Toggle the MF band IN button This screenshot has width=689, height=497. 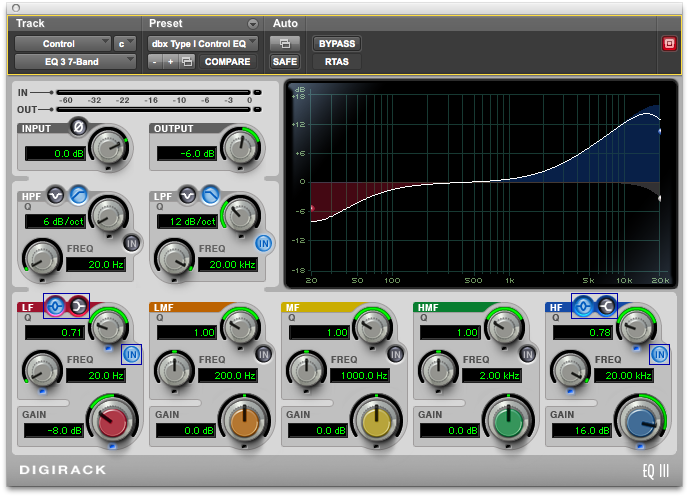point(395,354)
